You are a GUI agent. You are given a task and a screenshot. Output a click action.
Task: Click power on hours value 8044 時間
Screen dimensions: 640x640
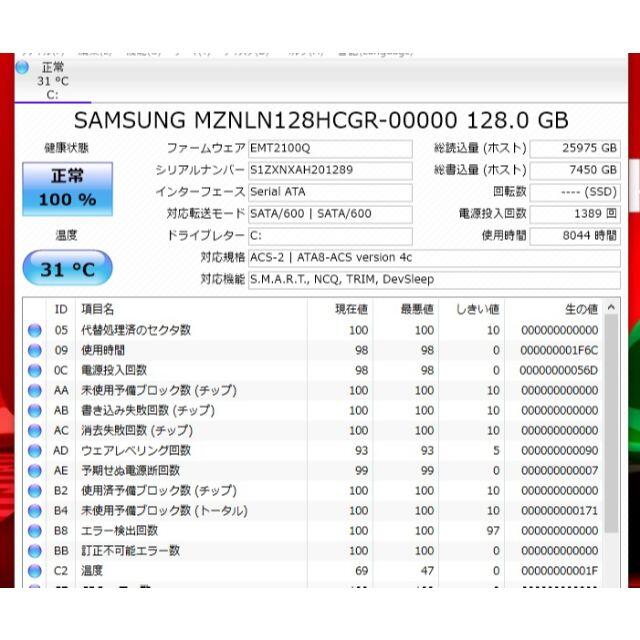coord(575,236)
